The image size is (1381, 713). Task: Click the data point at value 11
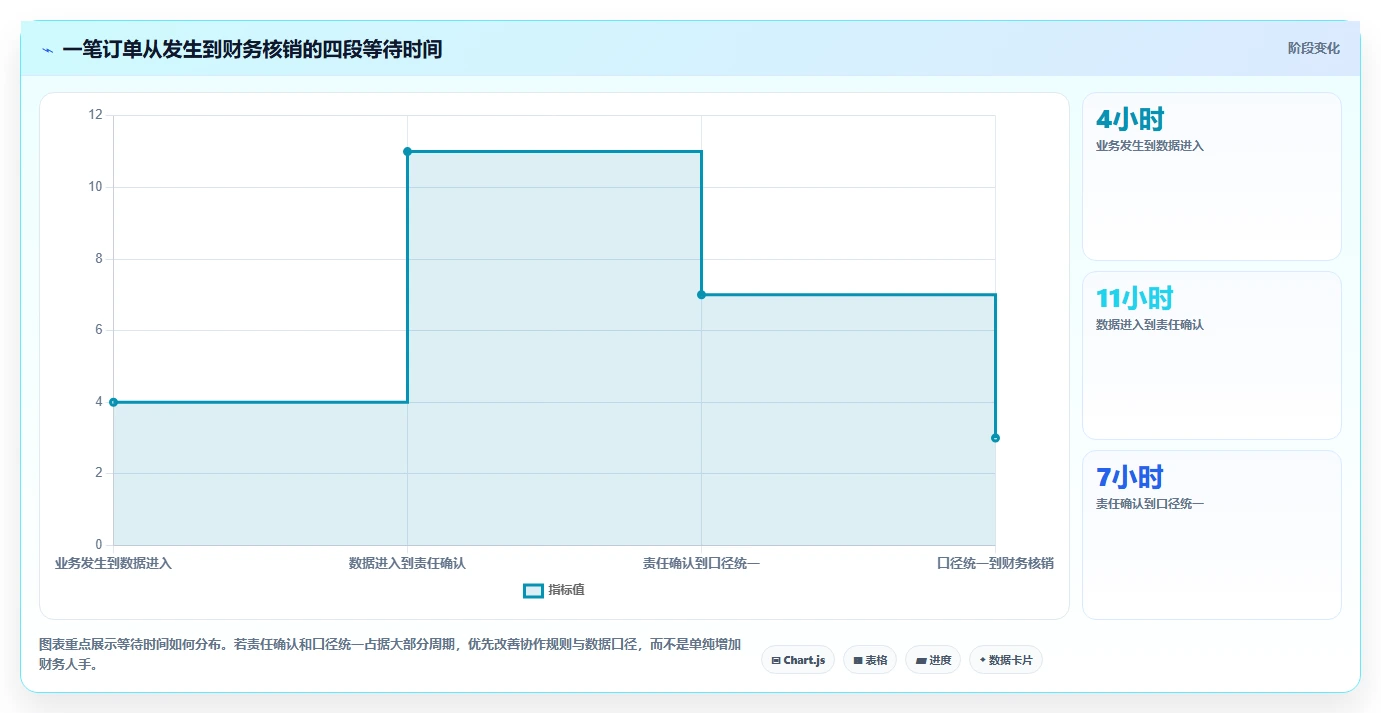pos(407,151)
